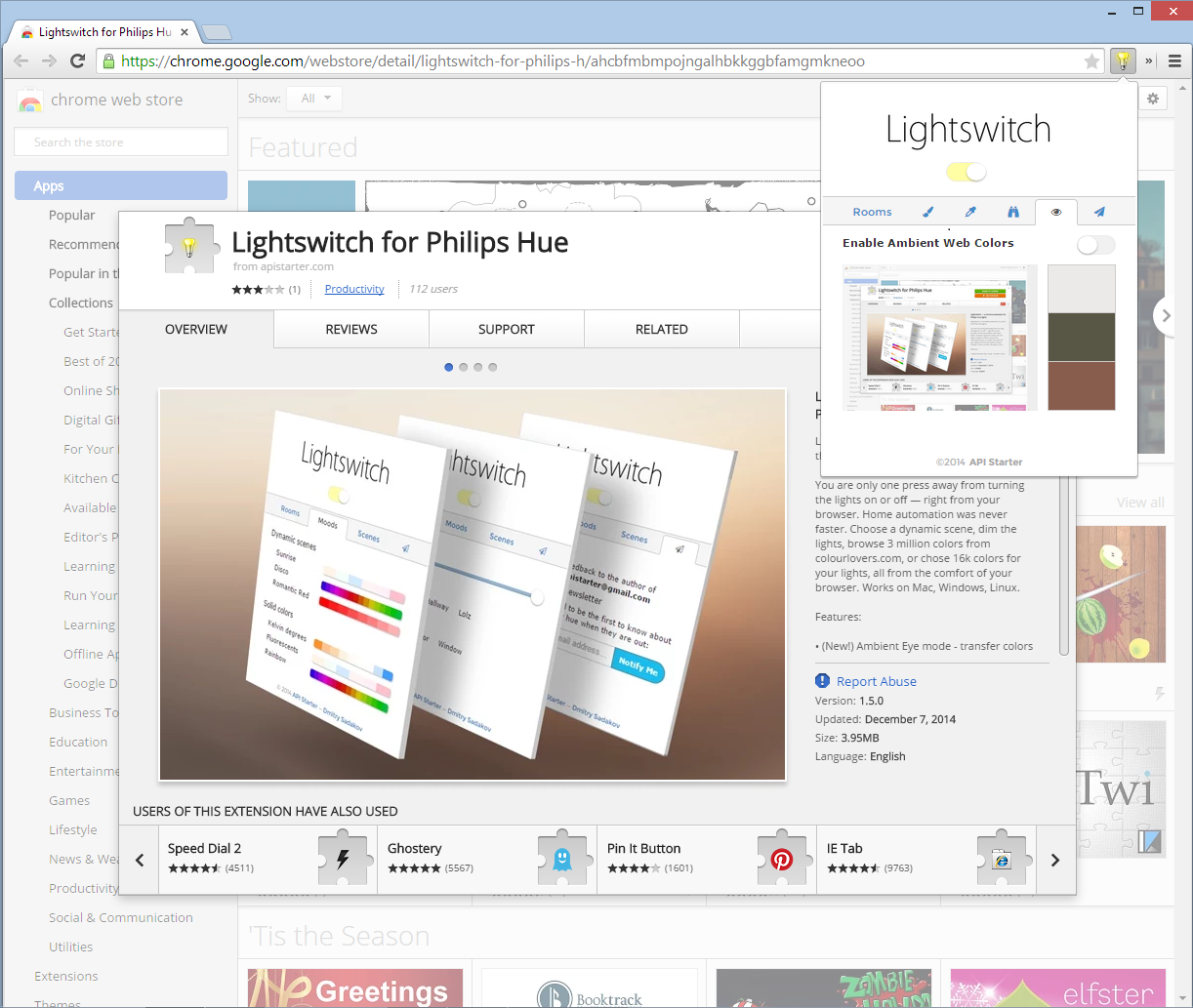The image size is (1193, 1008).
Task: Open the IE Tab icon
Action: 1002,859
